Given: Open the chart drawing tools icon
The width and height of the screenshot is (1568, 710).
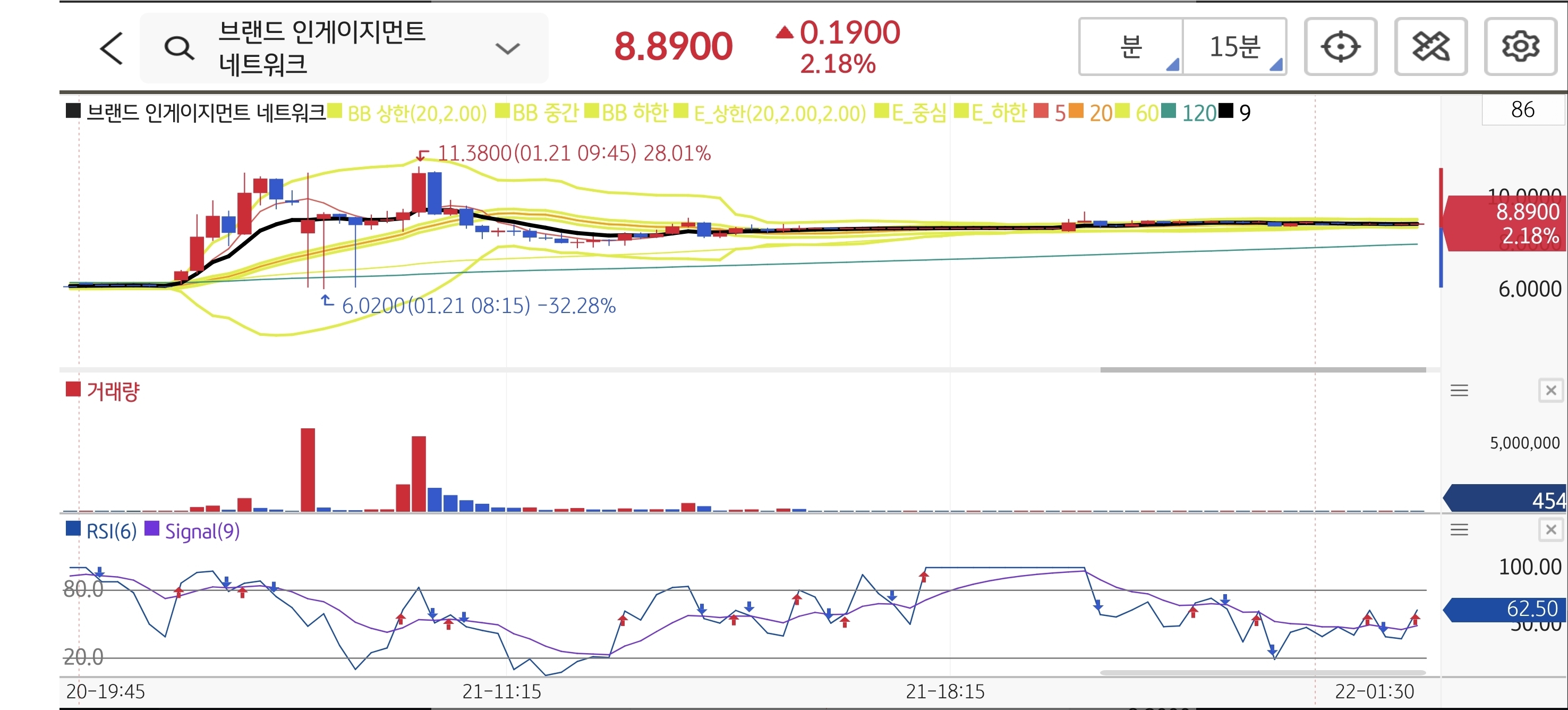Looking at the screenshot, I should (x=1430, y=47).
